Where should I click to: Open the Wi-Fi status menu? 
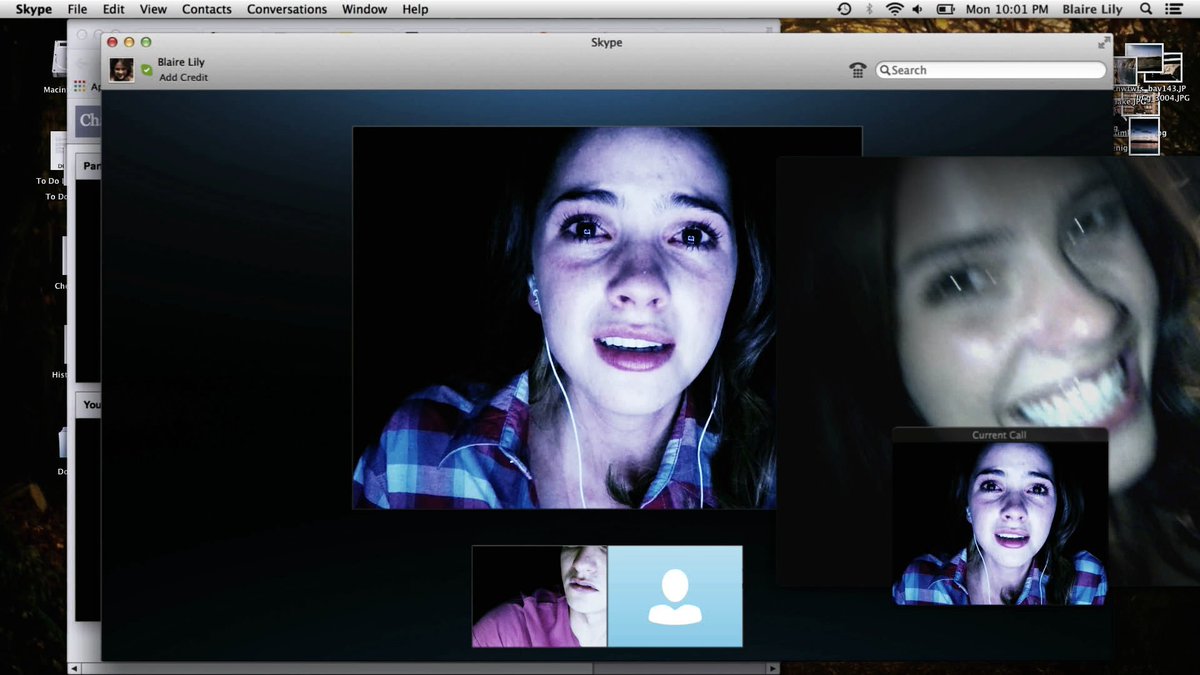pos(894,9)
